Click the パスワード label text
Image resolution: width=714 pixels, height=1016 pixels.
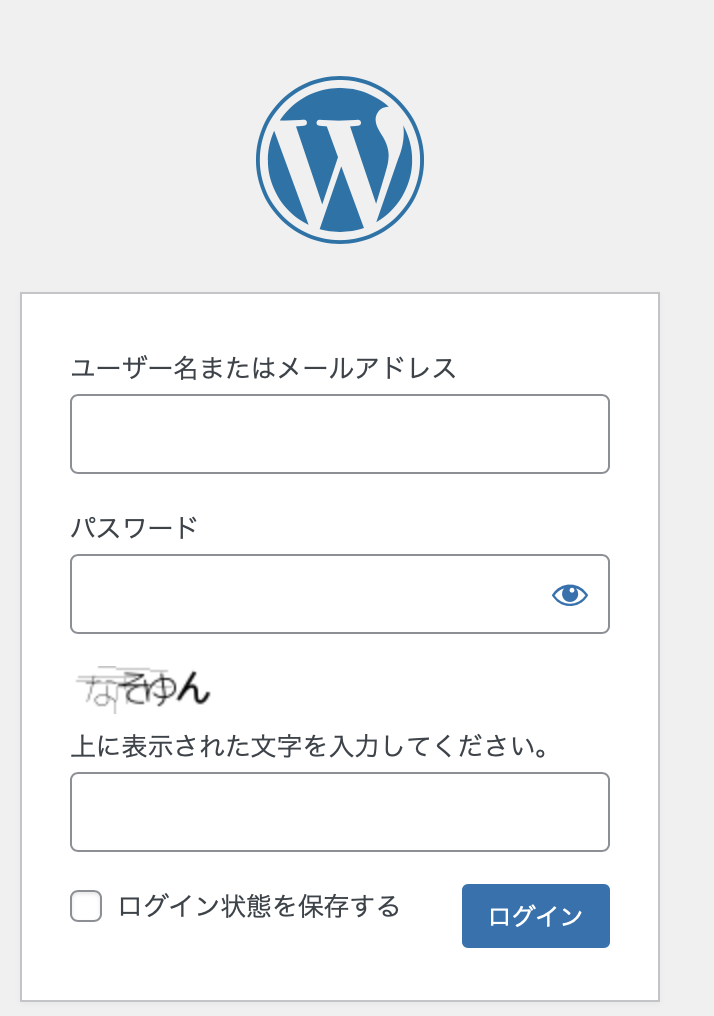click(134, 528)
